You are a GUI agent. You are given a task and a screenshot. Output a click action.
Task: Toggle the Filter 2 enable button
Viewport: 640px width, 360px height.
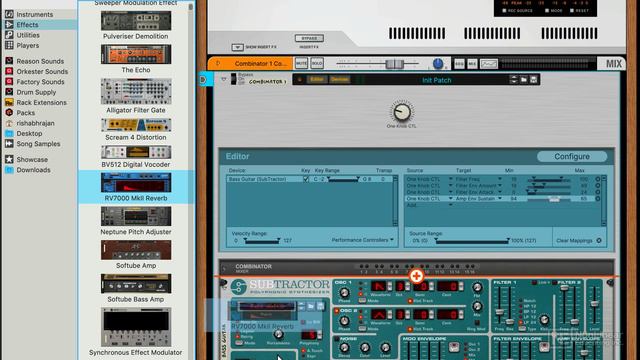pyautogui.click(x=554, y=282)
